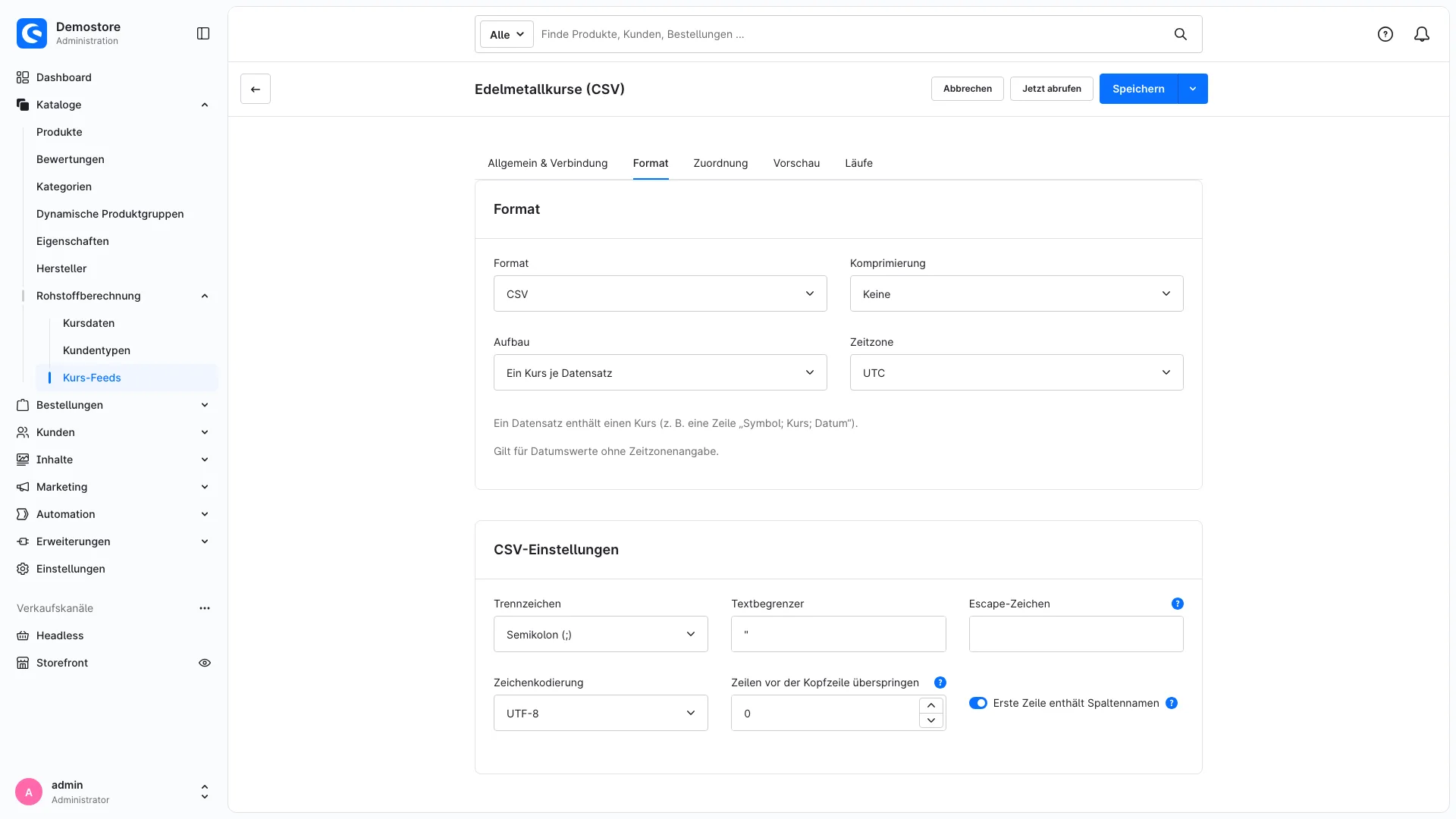Switch to the Läufe tab

(858, 163)
